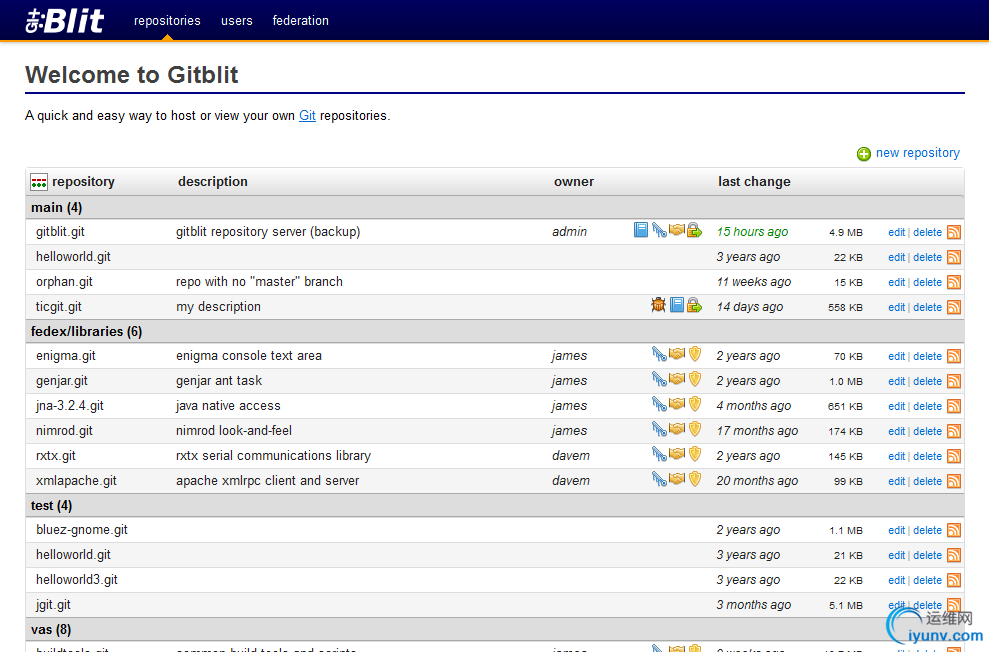The width and height of the screenshot is (989, 652).
Task: Open the ticgit.git repository
Action: click(x=59, y=307)
